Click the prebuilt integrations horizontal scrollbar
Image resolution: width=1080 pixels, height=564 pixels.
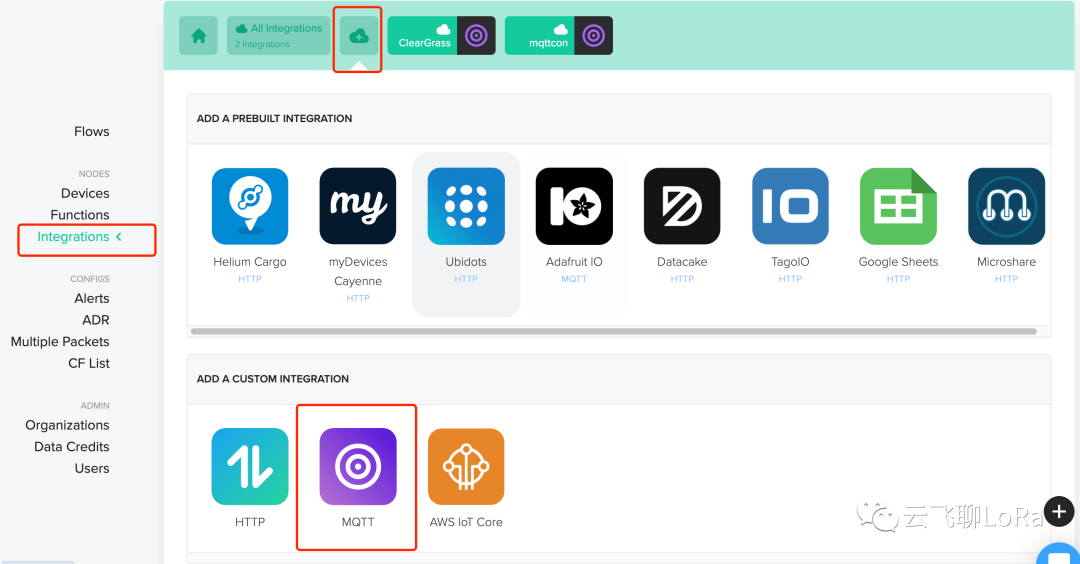coord(614,331)
